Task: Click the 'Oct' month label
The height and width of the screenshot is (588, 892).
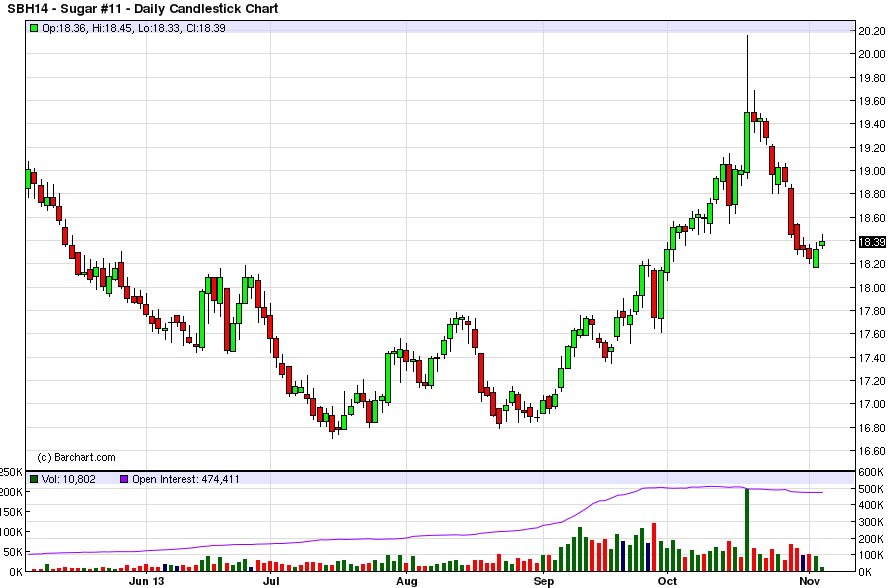Action: click(x=667, y=581)
